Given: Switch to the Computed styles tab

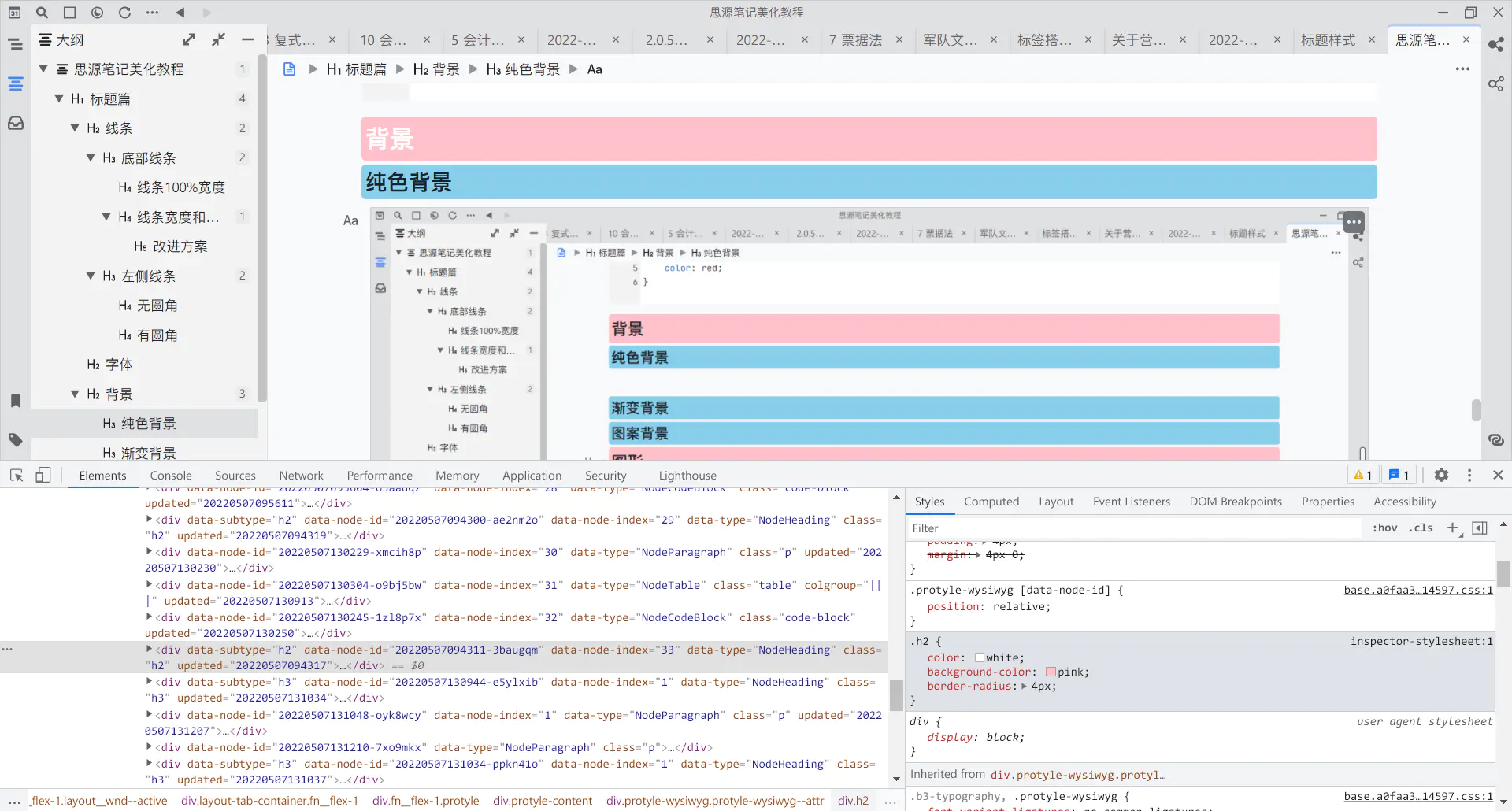Looking at the screenshot, I should click(991, 502).
